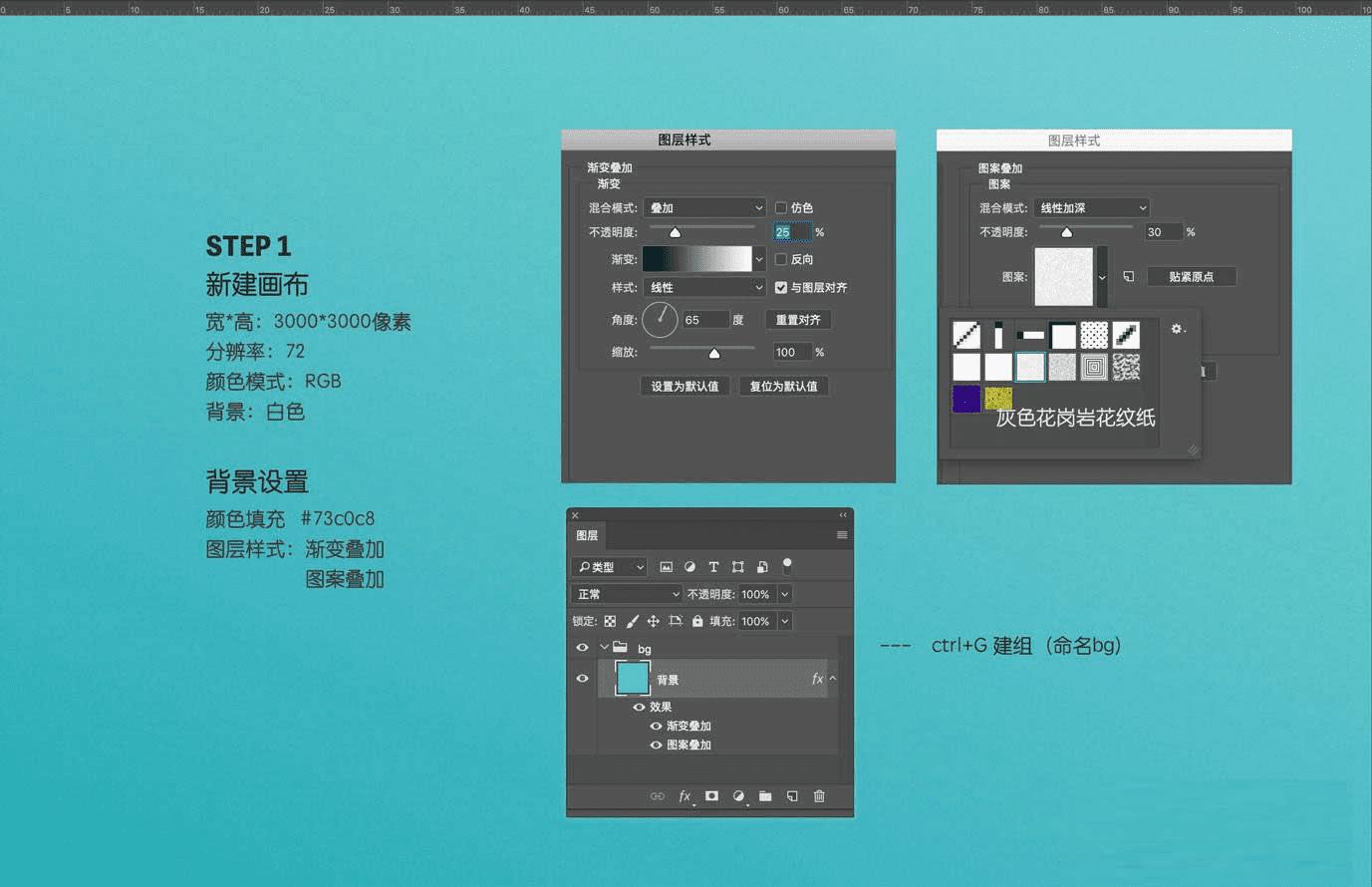Select the polka dot pattern swatch
Viewport: 1372px width, 887px height.
pos(1094,335)
